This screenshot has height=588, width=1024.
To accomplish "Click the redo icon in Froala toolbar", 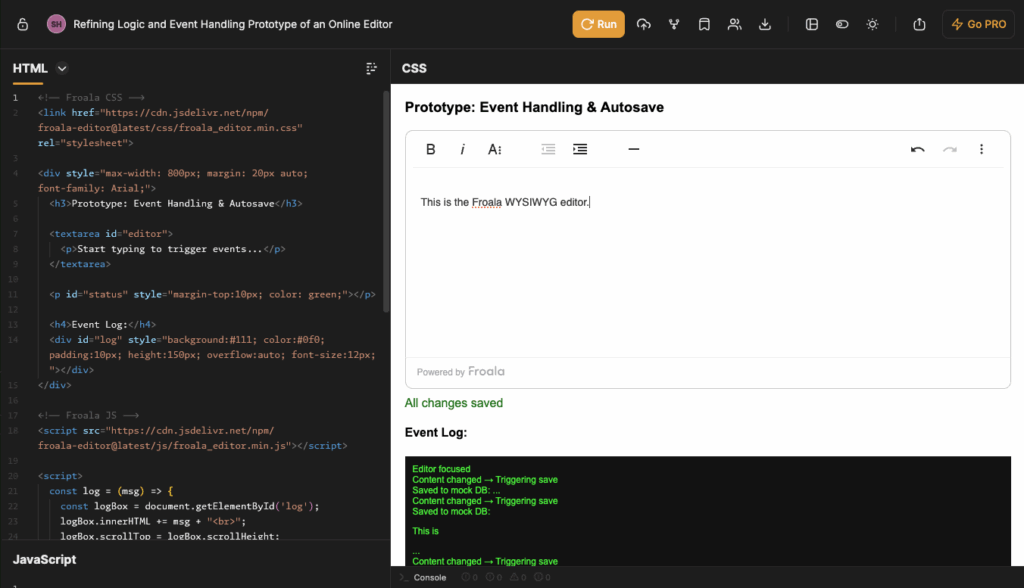I will (950, 150).
